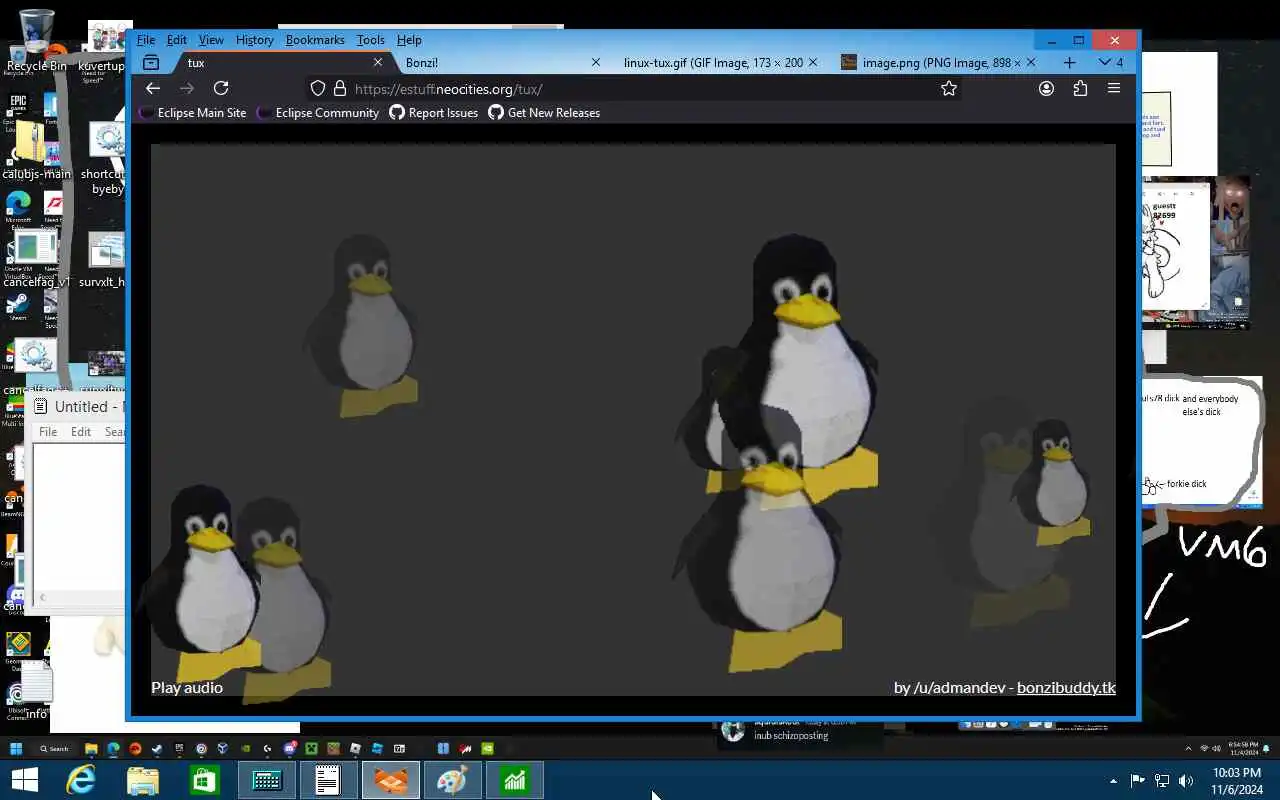Screen dimensions: 1280x800
Task: Close the Bonzi! tab
Action: coord(596,62)
